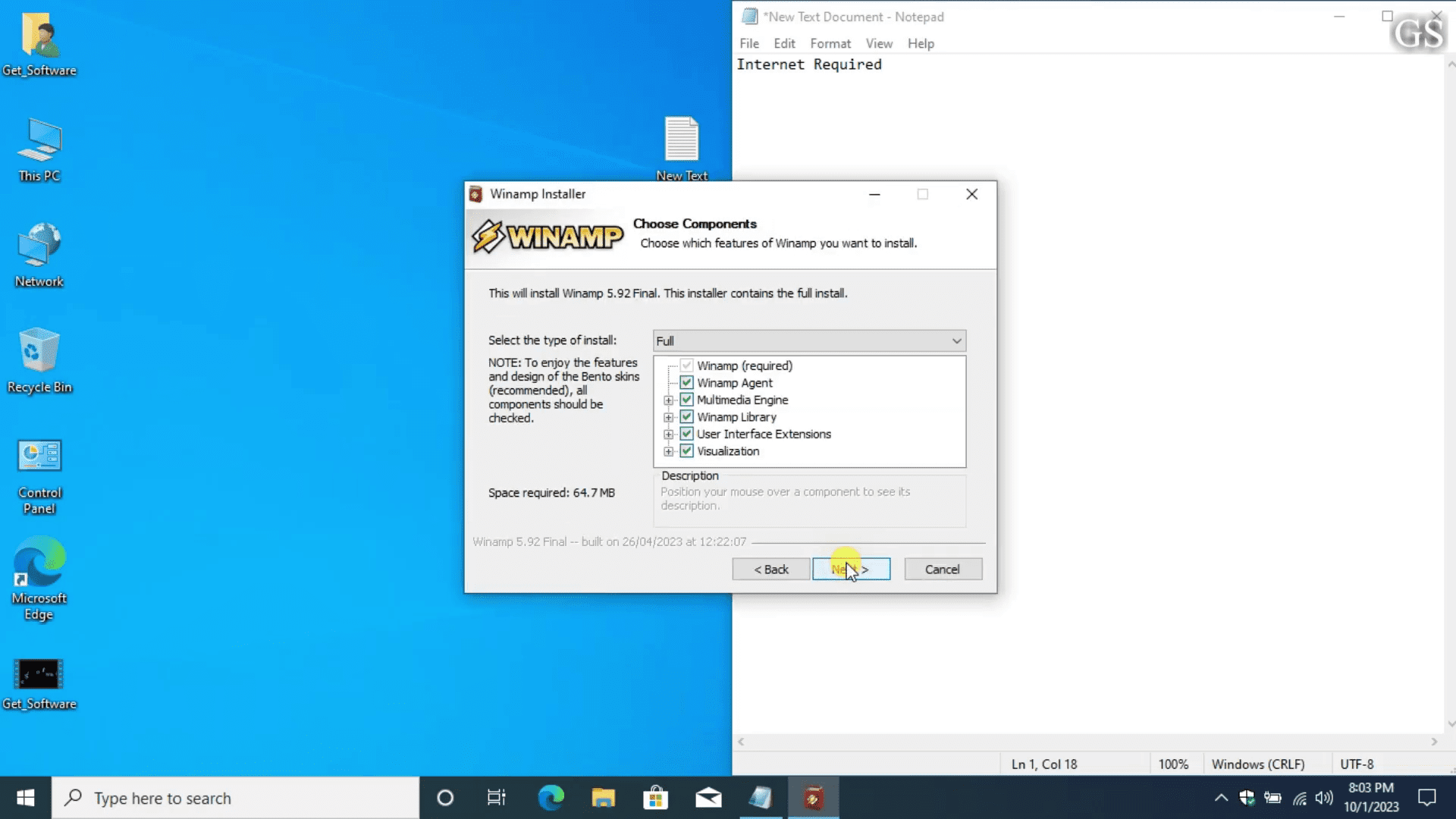Open the volume speaker tray icon
Image resolution: width=1456 pixels, height=819 pixels.
point(1324,798)
